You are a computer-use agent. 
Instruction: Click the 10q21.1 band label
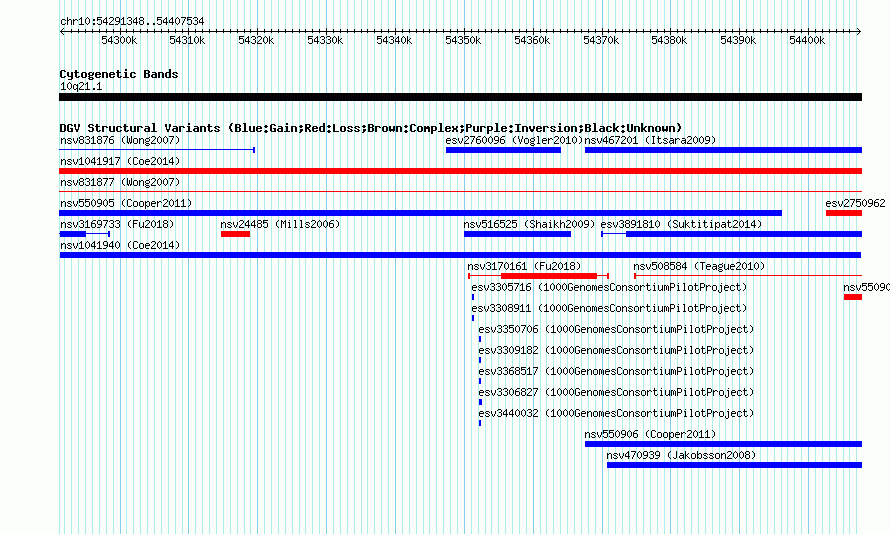tap(81, 86)
